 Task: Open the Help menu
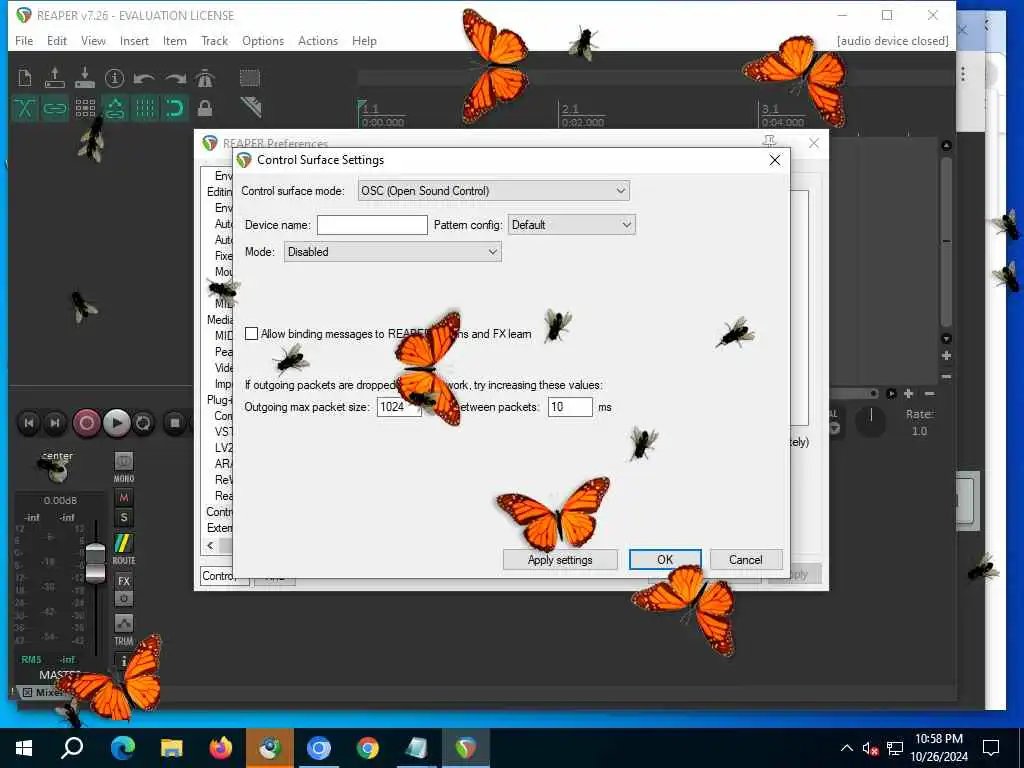[364, 40]
